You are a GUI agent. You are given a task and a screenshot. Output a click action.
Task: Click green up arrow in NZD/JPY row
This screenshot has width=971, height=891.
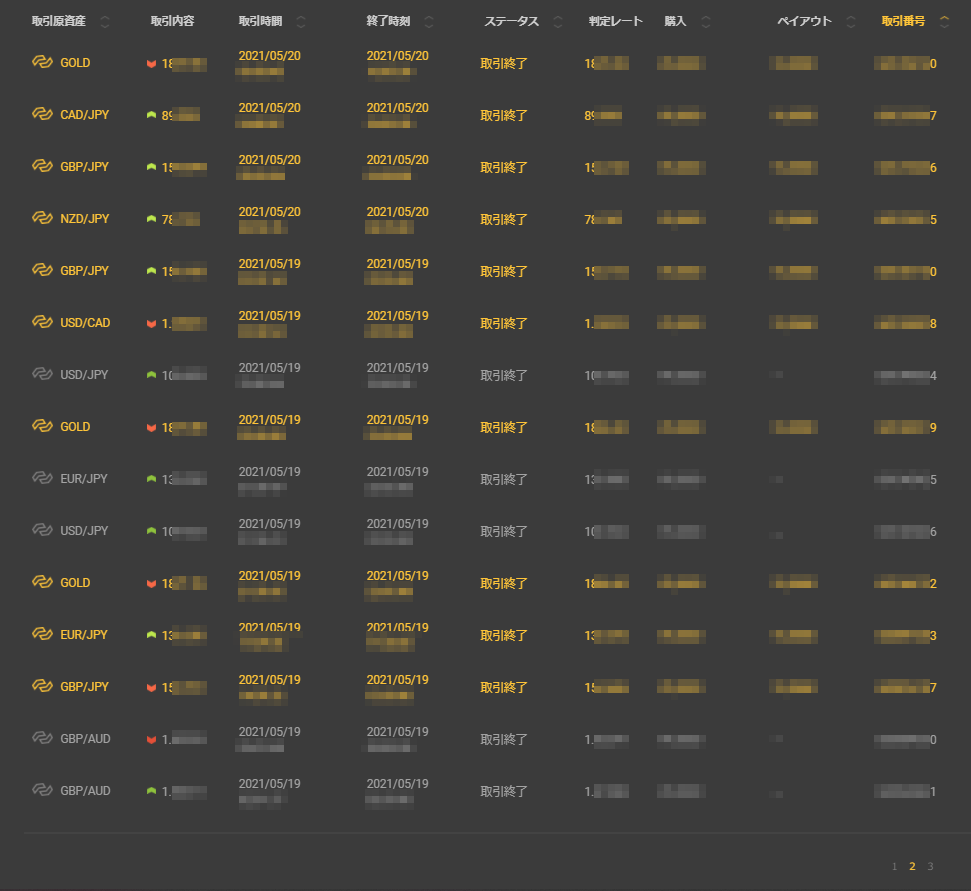(x=151, y=219)
